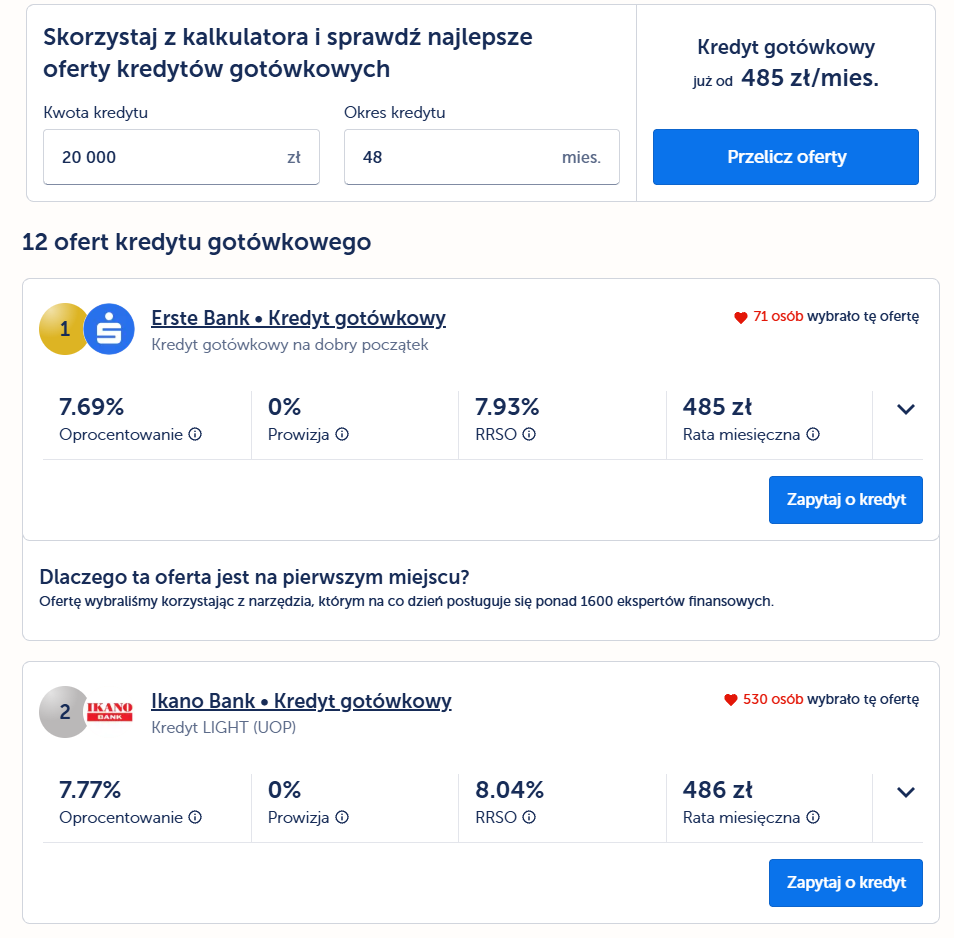Click info icon beside Erste Prowizja
Viewport: 954px width, 938px height.
pyautogui.click(x=342, y=434)
